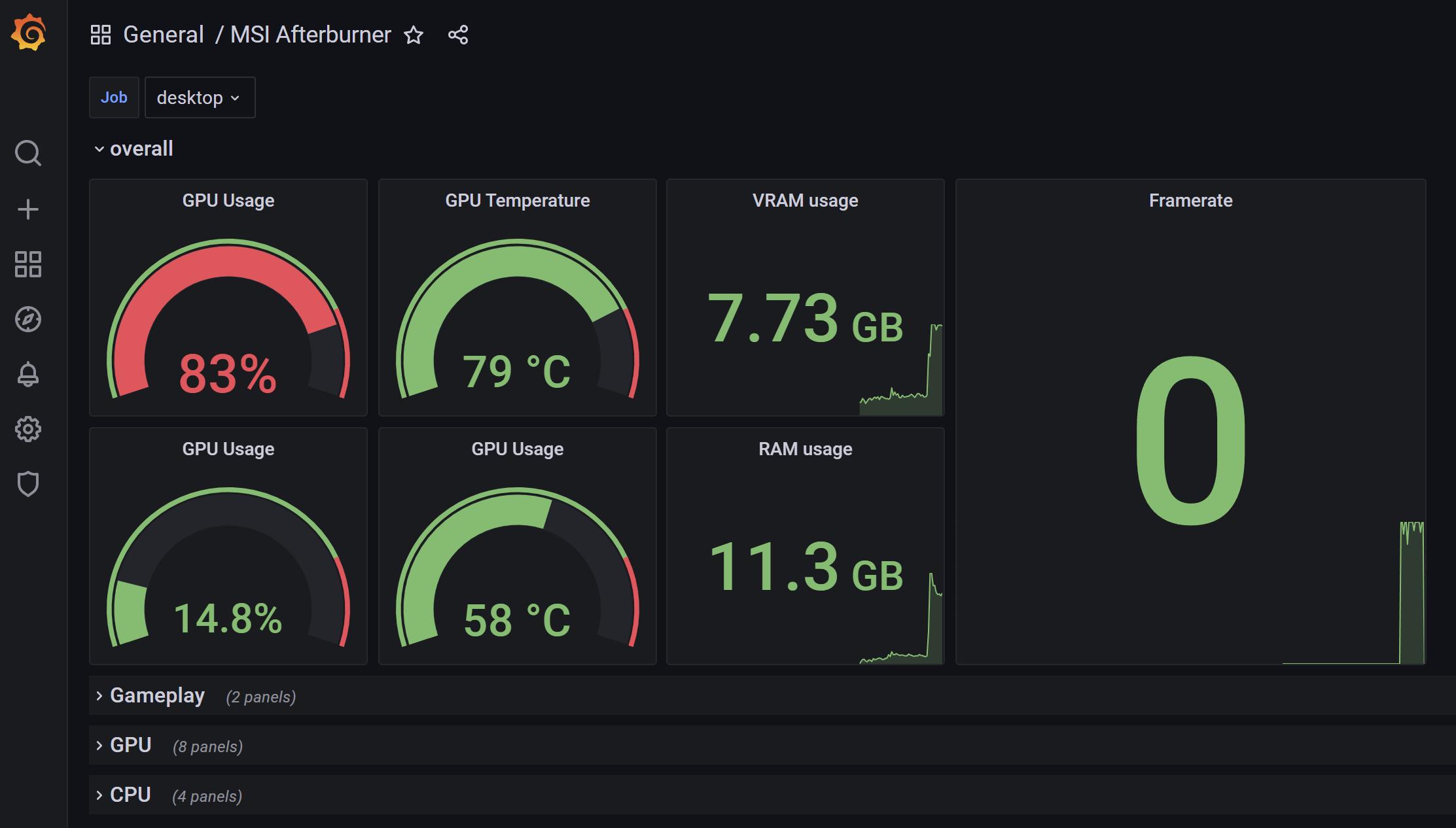The height and width of the screenshot is (828, 1456).
Task: Open the Dashboards grid icon in sidebar
Action: 28,264
